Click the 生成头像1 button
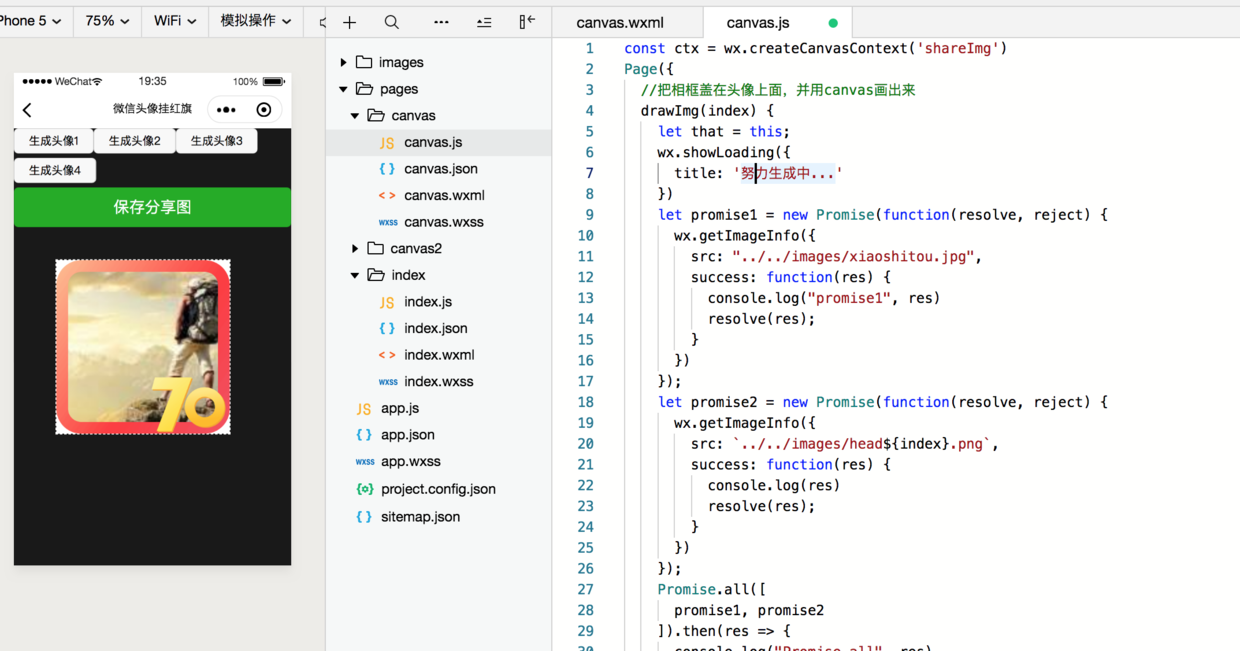The image size is (1240, 651). point(54,141)
